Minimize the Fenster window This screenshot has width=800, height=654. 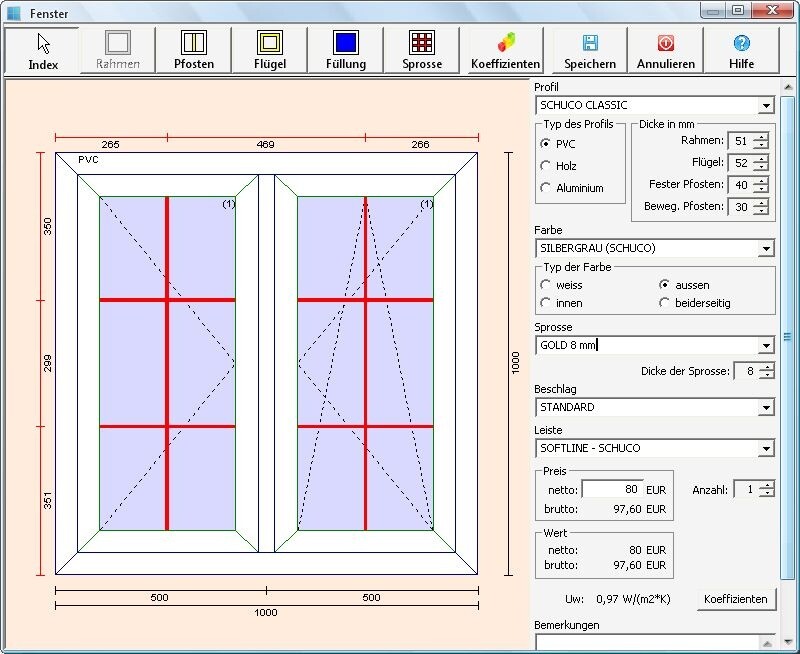pyautogui.click(x=714, y=10)
